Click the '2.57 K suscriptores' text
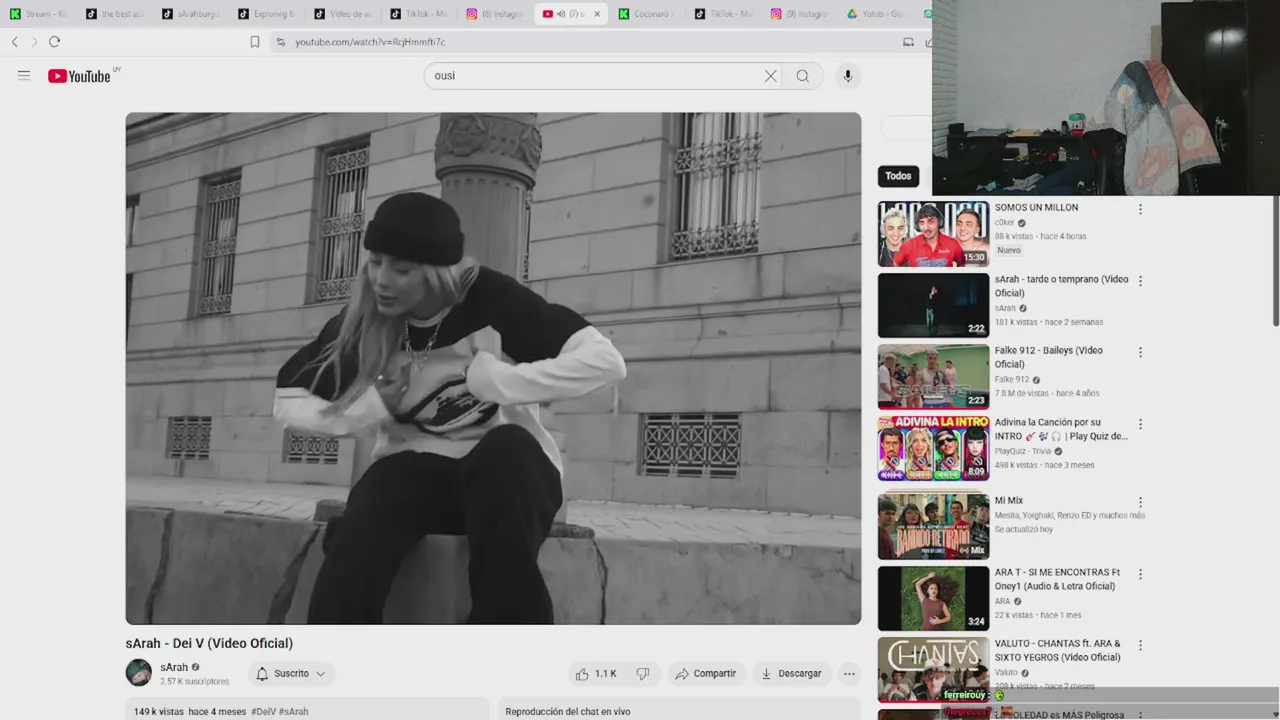 point(194,682)
